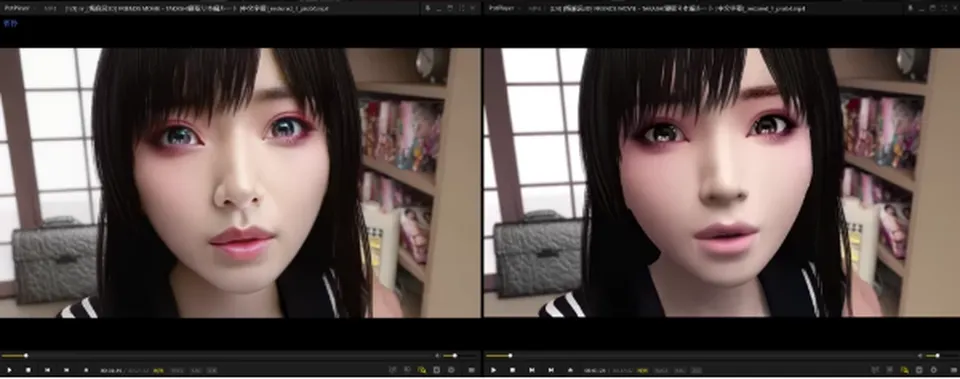The width and height of the screenshot is (960, 379).
Task: Click the open-file eject icon in right player
Action: [570, 370]
